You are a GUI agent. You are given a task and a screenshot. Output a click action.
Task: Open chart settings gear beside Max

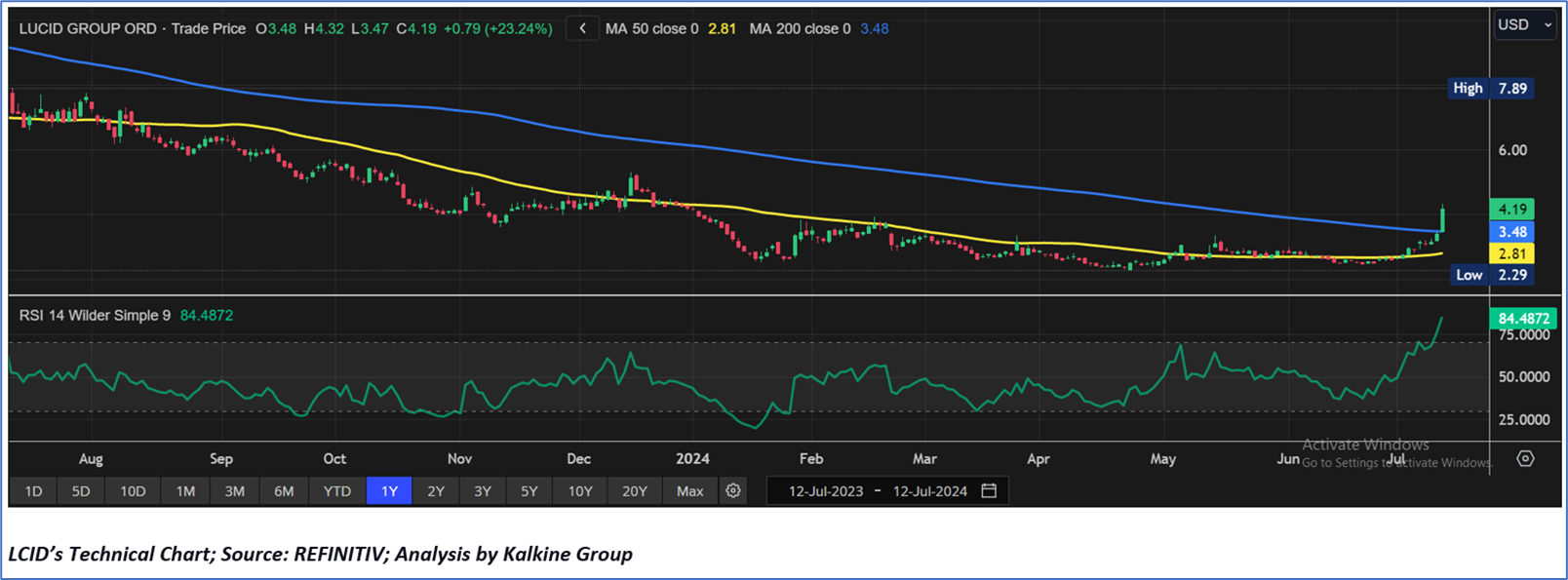733,491
